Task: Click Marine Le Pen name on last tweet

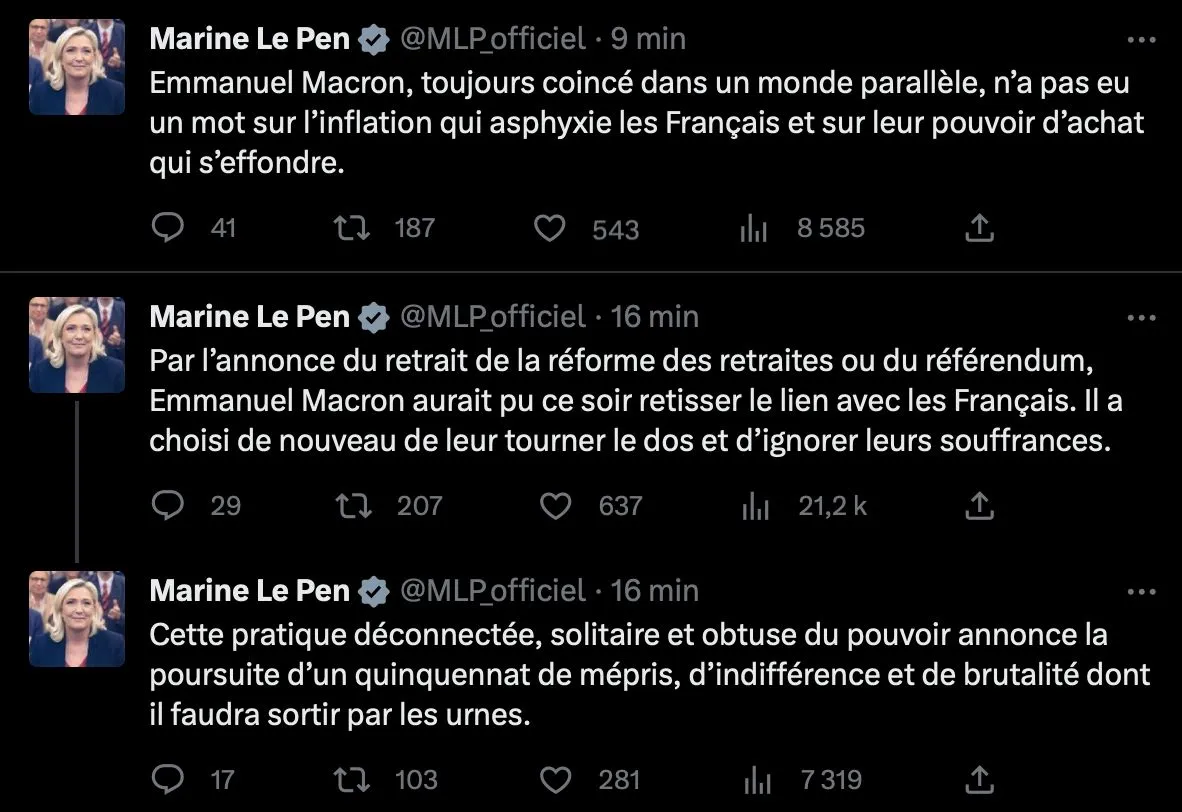Action: tap(250, 591)
